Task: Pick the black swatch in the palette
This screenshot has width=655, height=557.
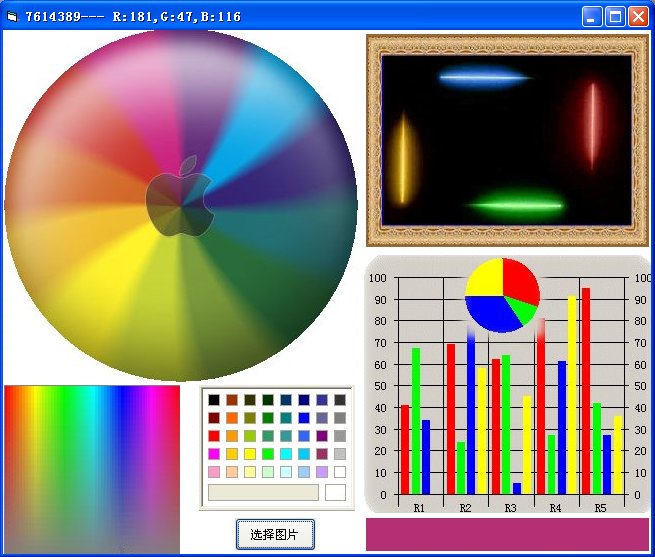Action: (214, 400)
